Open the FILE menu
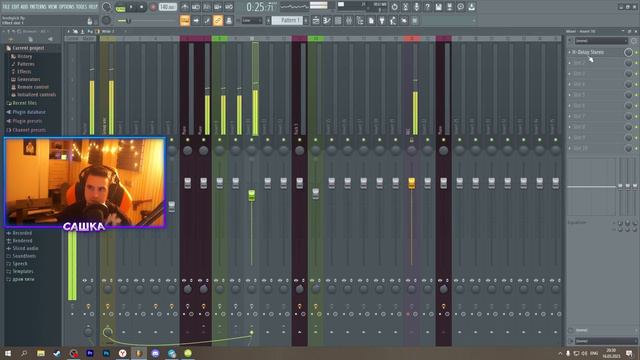Viewport: 640px width, 360px height. (6, 7)
